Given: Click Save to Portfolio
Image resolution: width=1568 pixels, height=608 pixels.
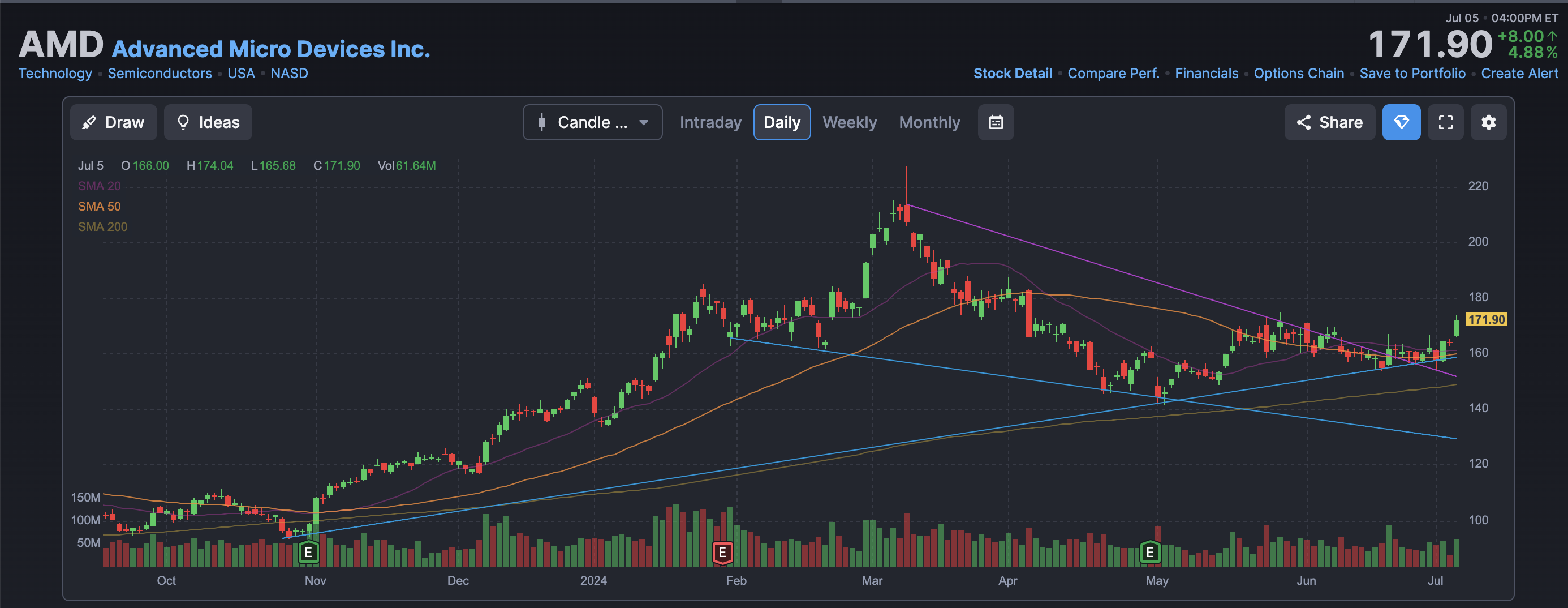Looking at the screenshot, I should (1412, 73).
